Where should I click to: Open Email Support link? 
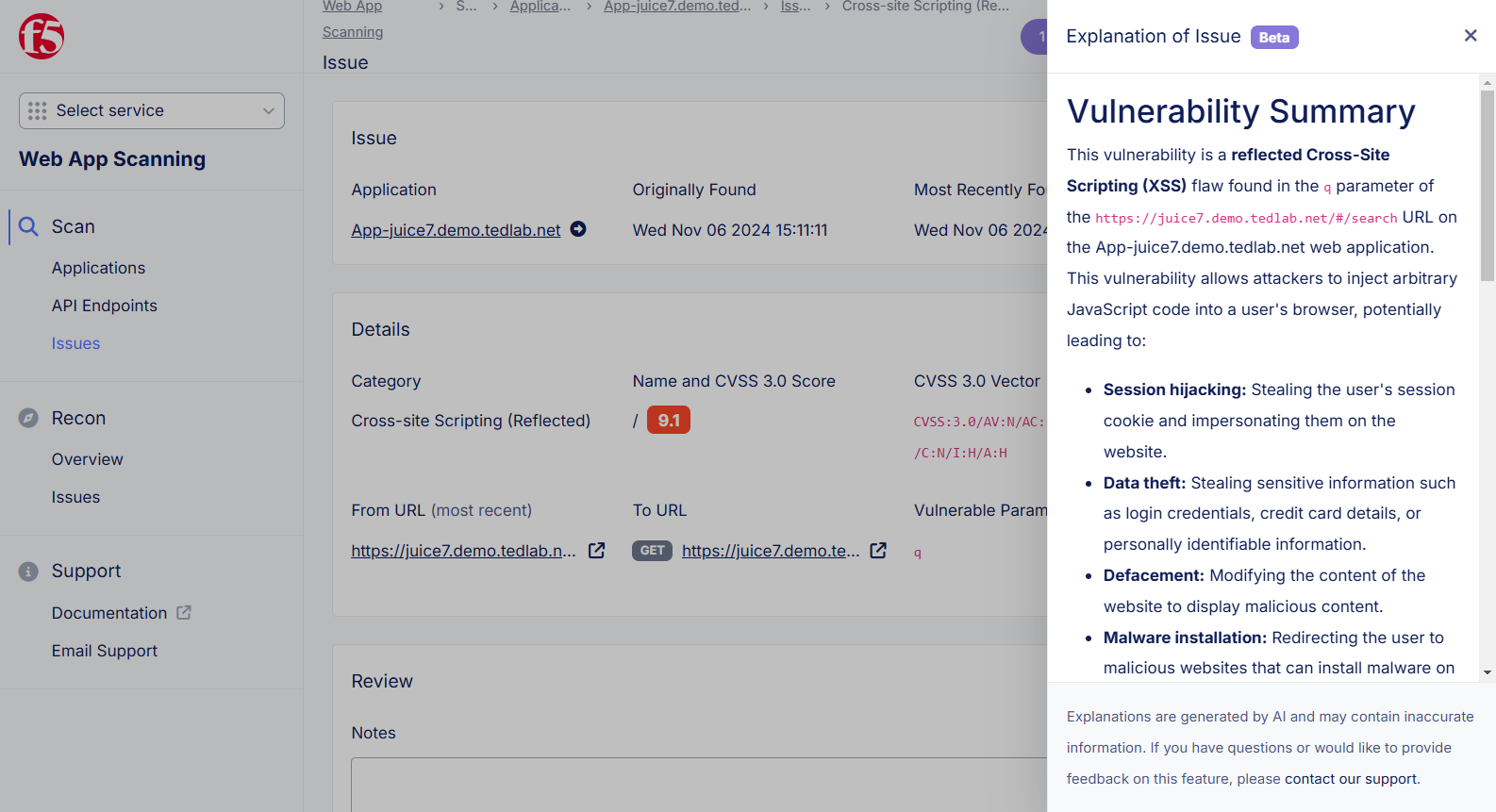pyautogui.click(x=104, y=652)
